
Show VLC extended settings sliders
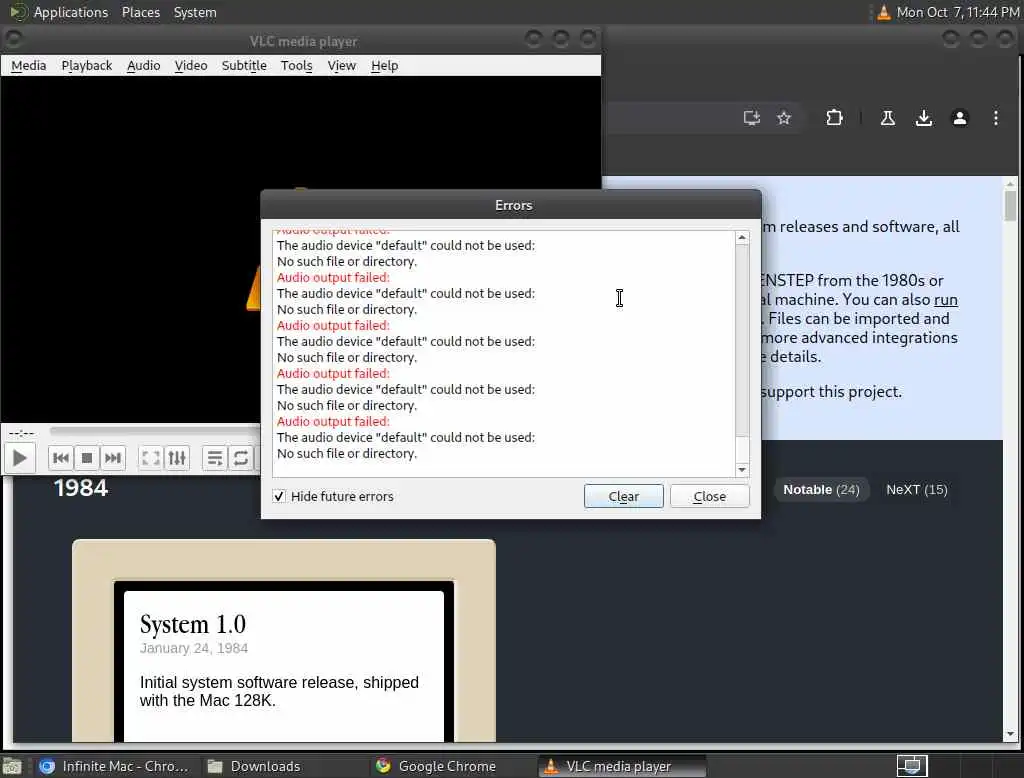(177, 458)
